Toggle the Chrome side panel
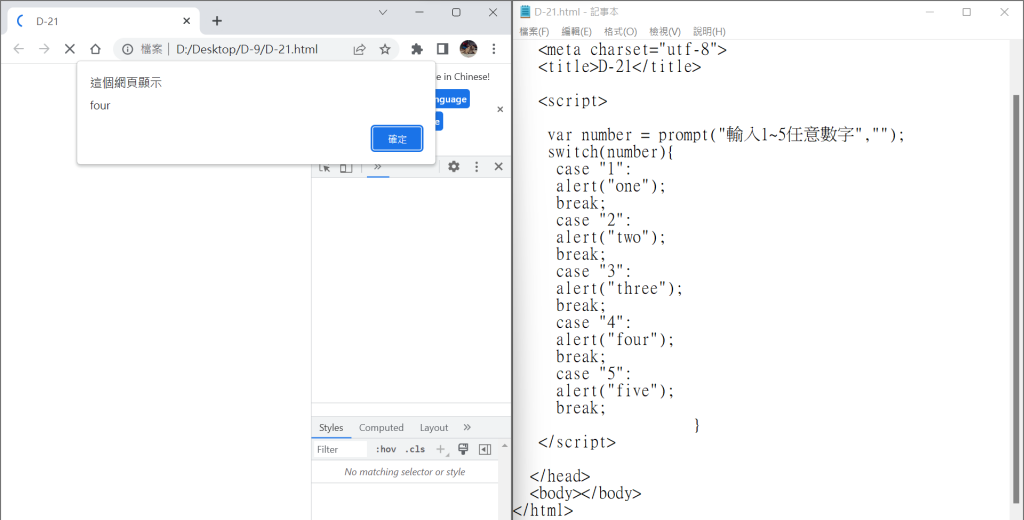 (442, 49)
